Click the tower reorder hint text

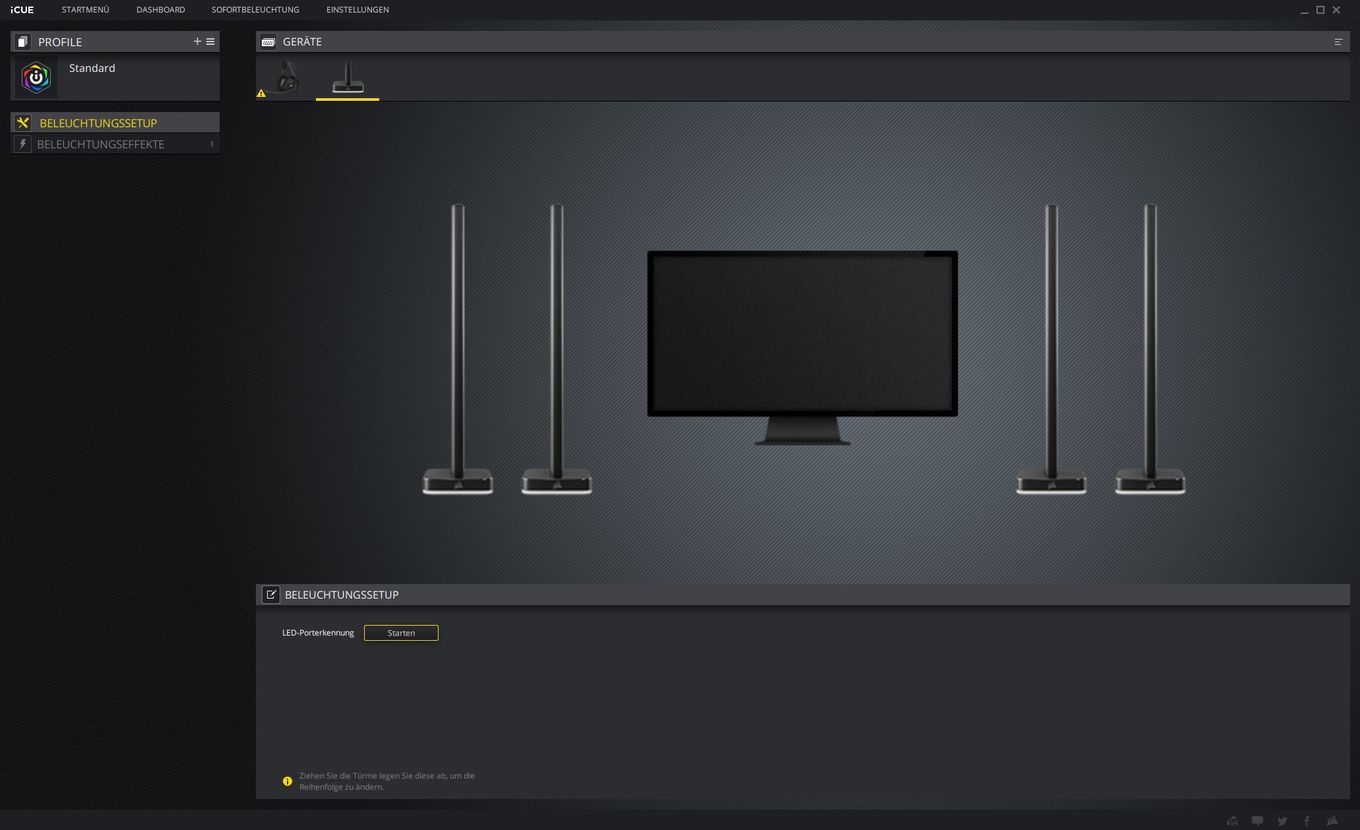coord(387,781)
